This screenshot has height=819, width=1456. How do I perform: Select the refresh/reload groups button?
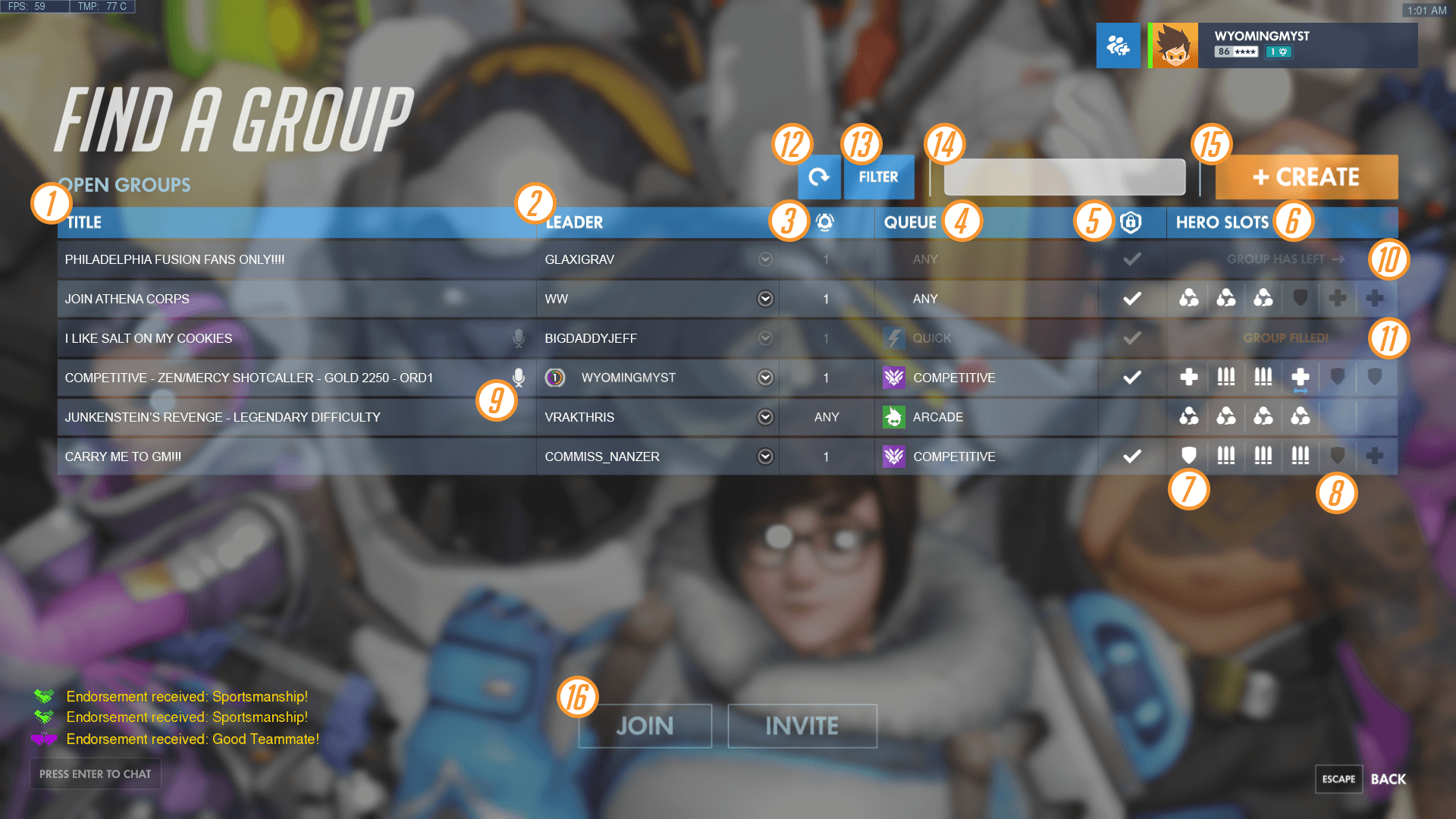click(x=820, y=177)
